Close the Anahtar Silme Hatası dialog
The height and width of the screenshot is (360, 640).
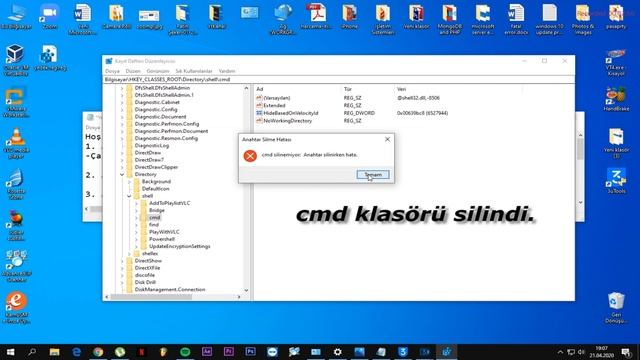coord(387,139)
